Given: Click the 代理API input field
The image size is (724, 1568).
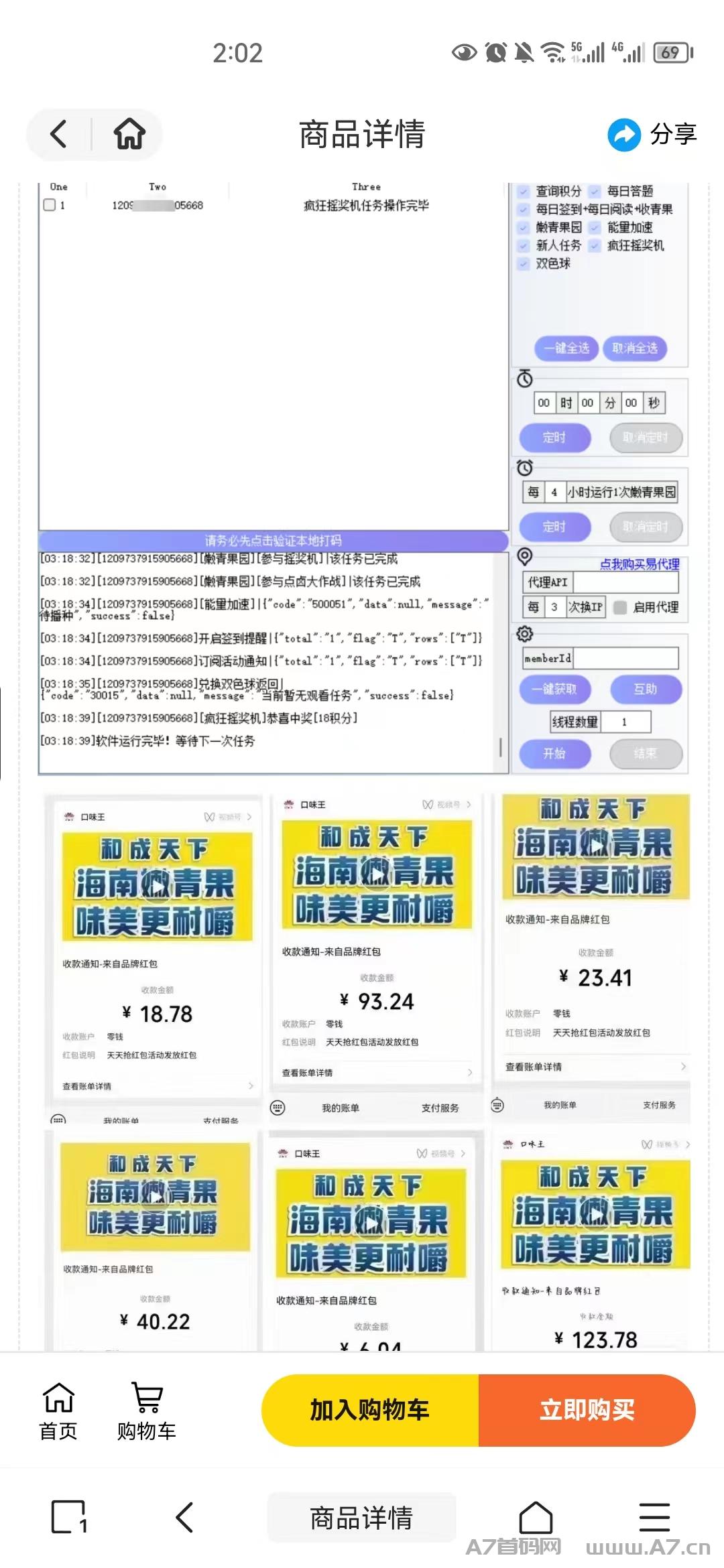Looking at the screenshot, I should 625,582.
